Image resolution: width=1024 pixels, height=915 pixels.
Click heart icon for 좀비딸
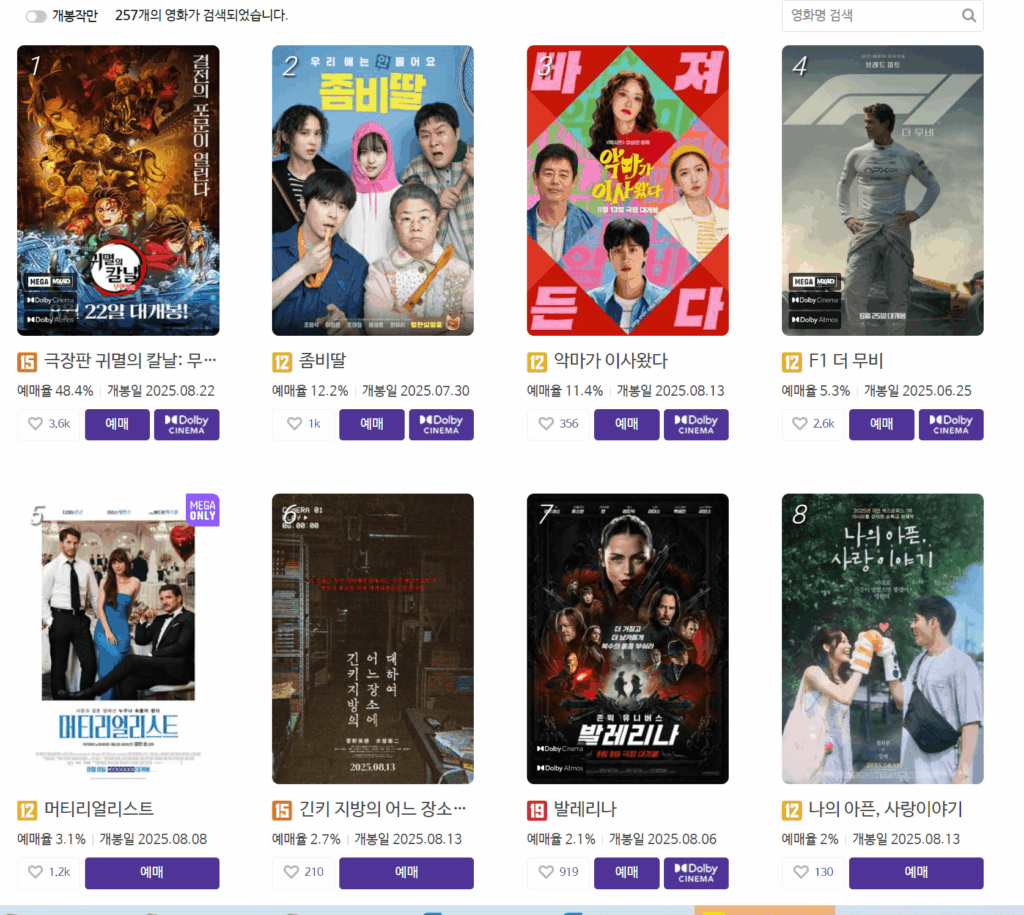click(295, 424)
